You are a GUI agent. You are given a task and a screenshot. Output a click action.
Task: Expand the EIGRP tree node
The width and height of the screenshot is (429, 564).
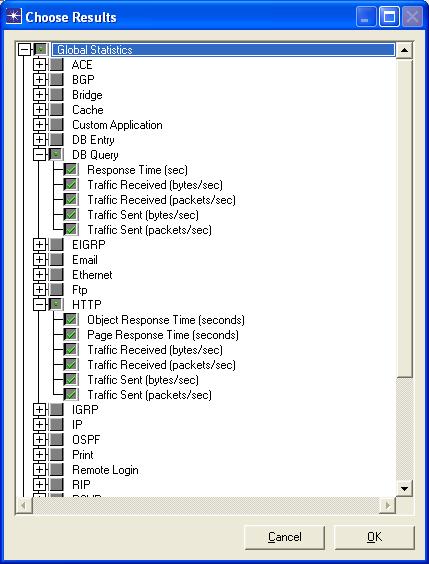click(x=40, y=245)
